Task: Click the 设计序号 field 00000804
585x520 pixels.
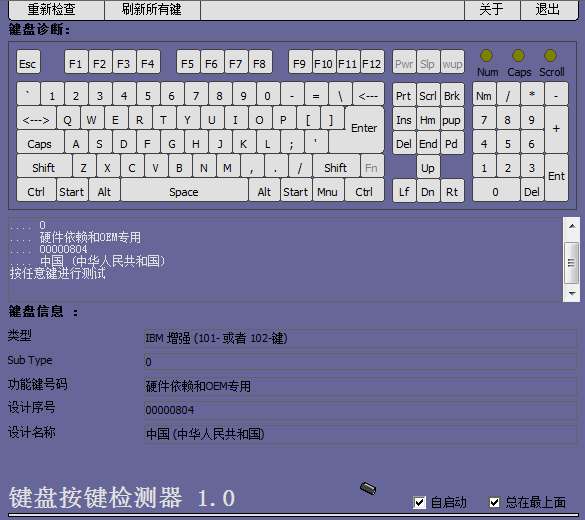Action: click(x=360, y=410)
